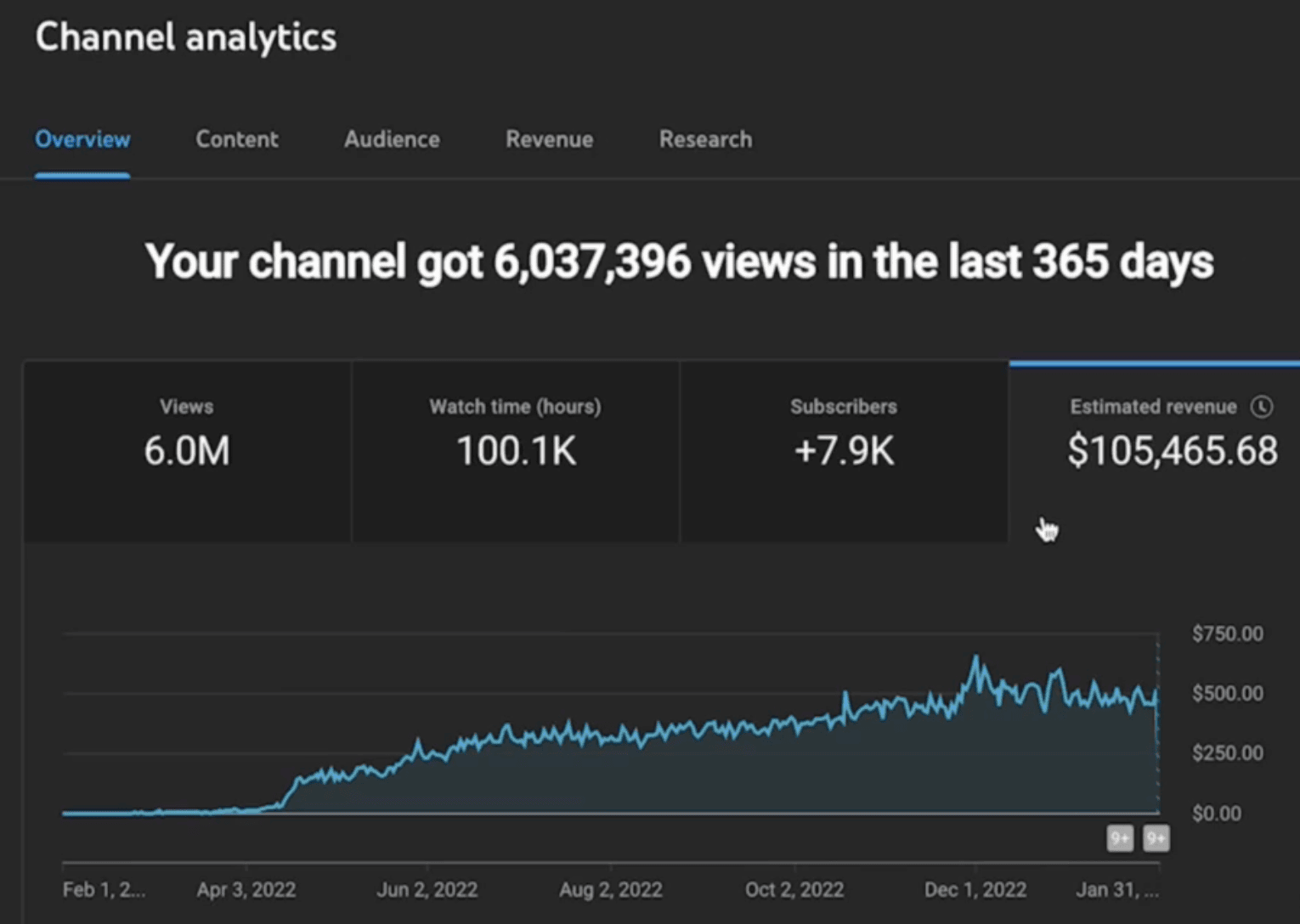Viewport: 1300px width, 924px height.
Task: Show the Watch time (hours) metric
Action: [515, 450]
